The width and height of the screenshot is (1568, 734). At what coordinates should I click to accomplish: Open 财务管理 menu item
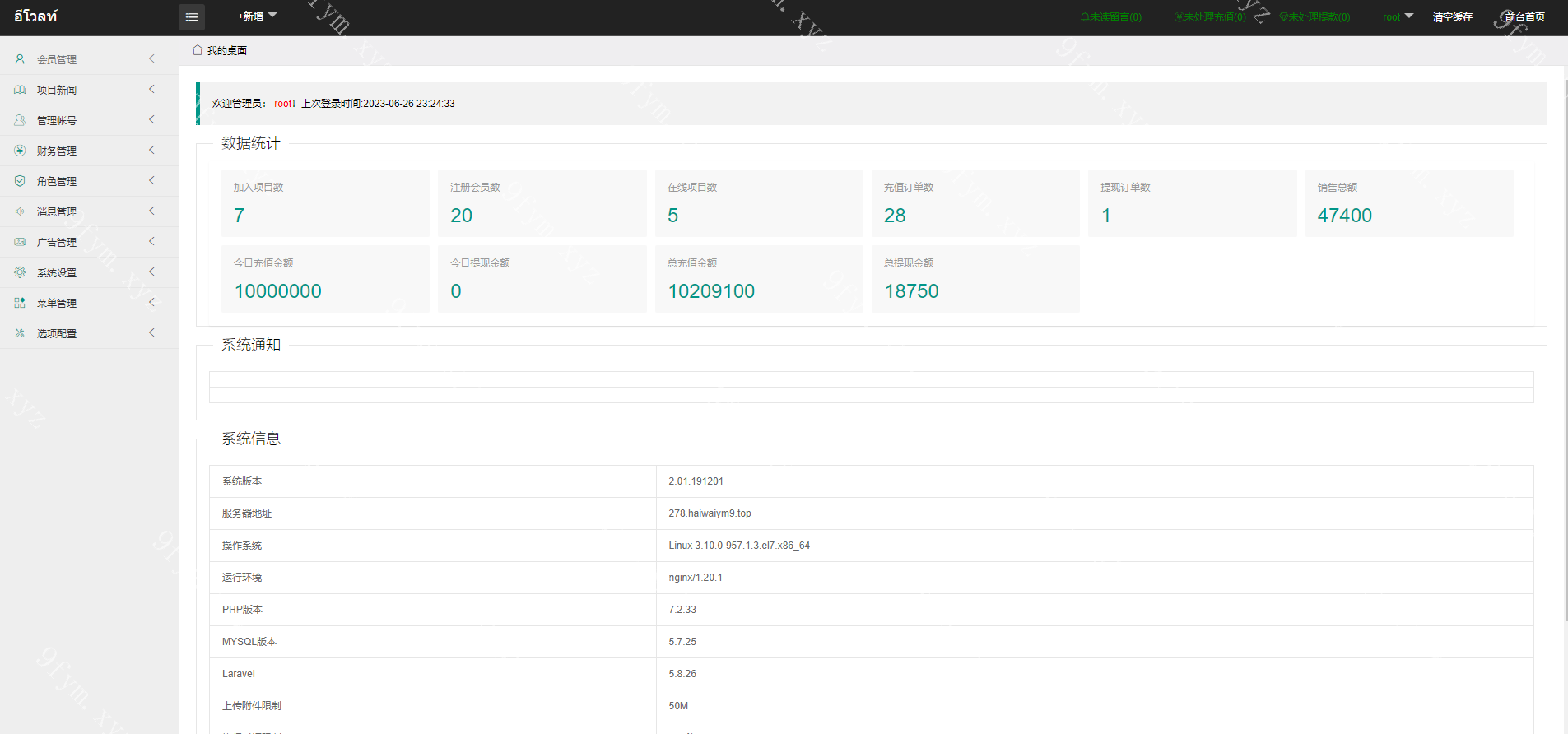tap(89, 151)
